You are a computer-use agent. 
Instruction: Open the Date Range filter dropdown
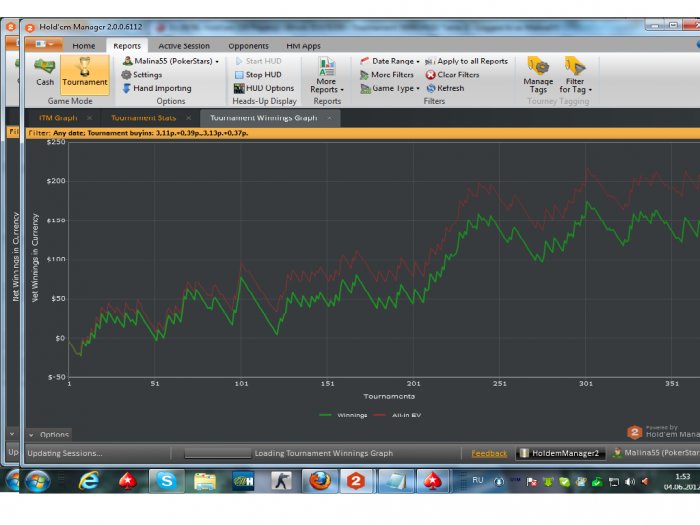click(x=390, y=61)
